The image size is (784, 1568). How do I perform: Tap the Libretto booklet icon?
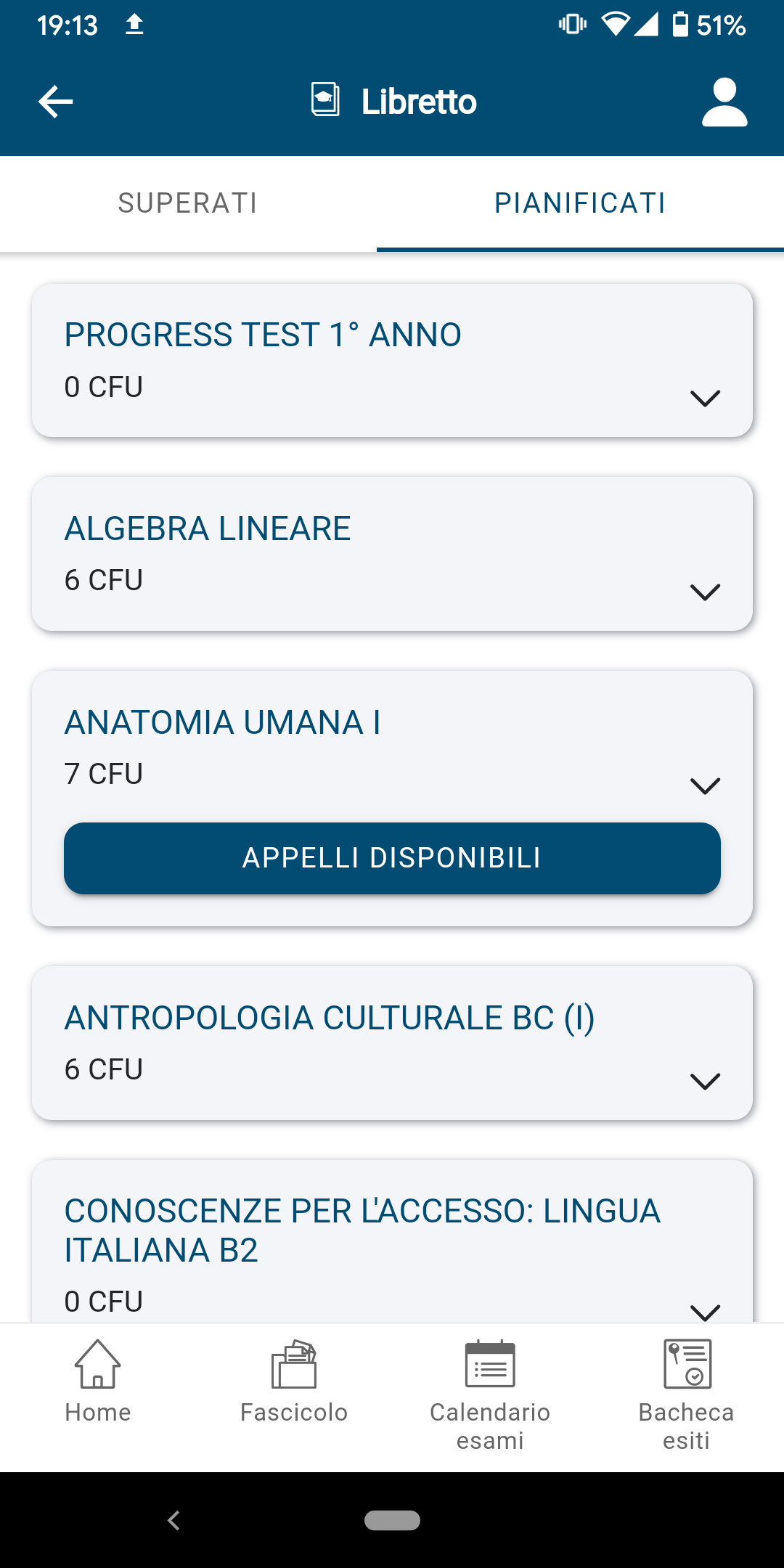325,100
